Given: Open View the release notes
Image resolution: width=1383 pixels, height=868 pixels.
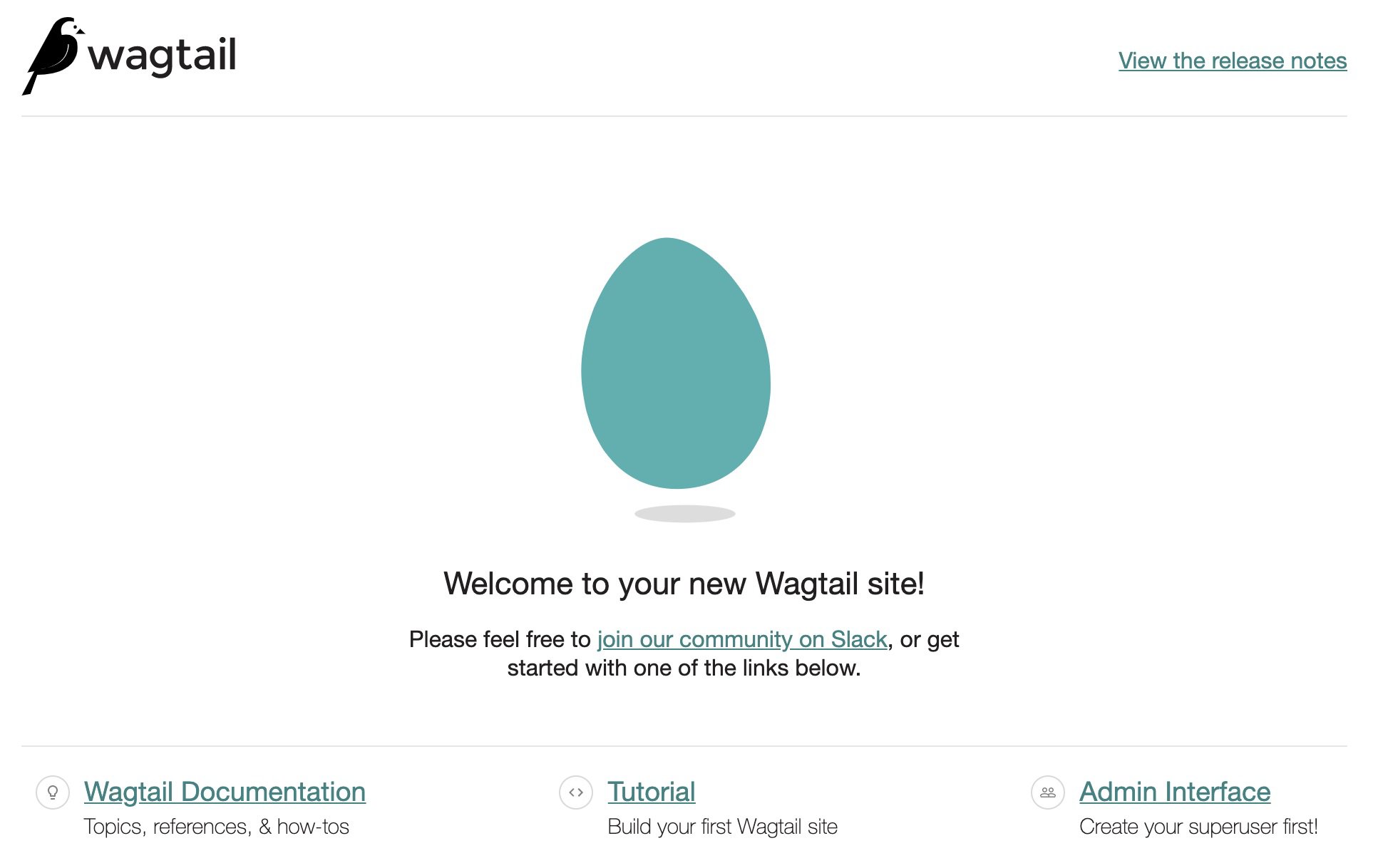Looking at the screenshot, I should tap(1231, 61).
